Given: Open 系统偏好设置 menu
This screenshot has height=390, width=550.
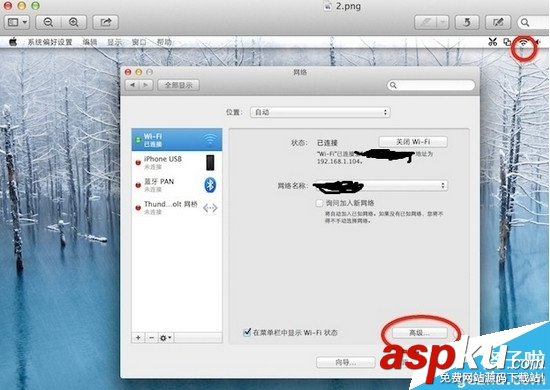Looking at the screenshot, I should [50, 42].
